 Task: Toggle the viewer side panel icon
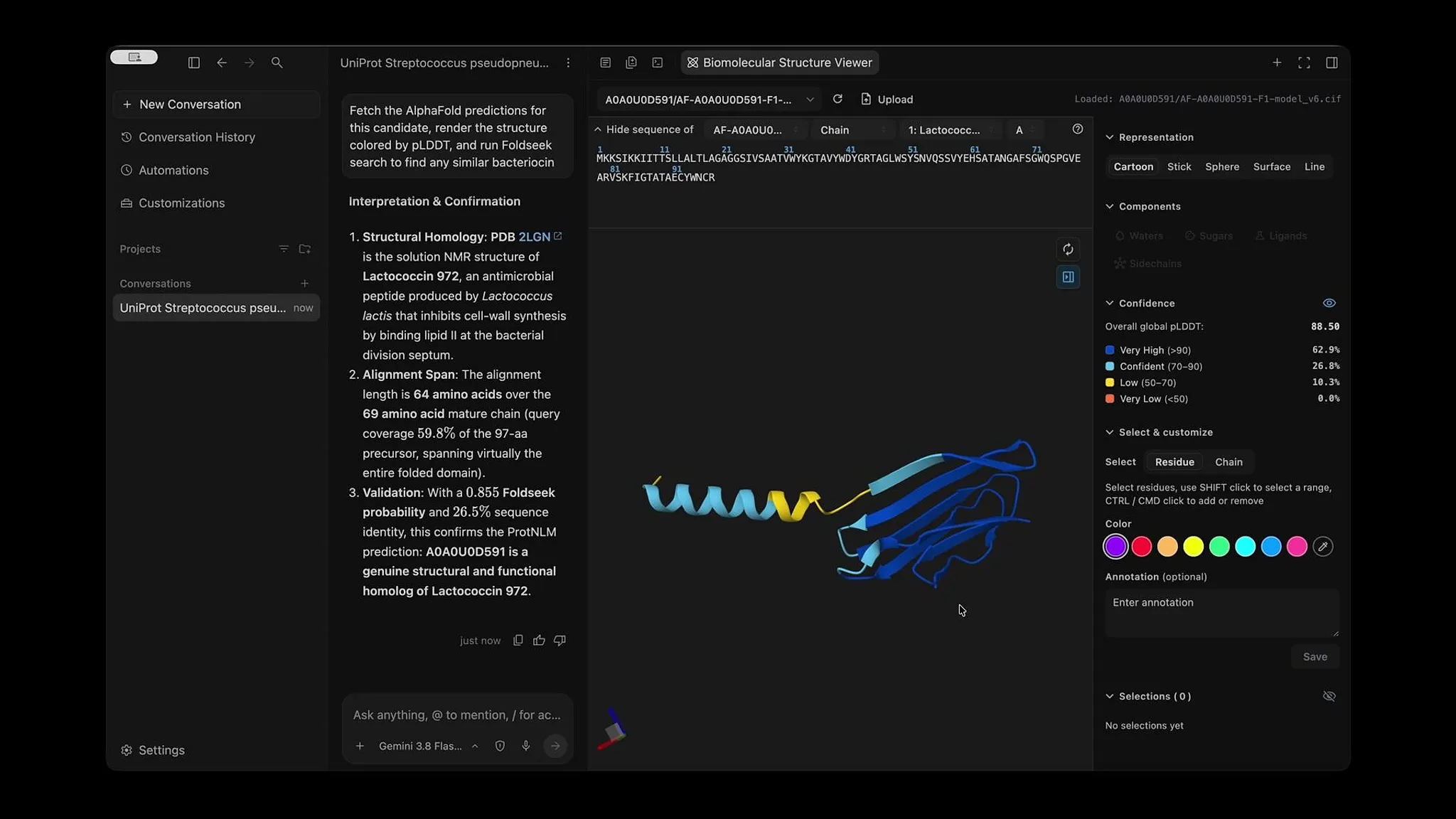pyautogui.click(x=1068, y=277)
